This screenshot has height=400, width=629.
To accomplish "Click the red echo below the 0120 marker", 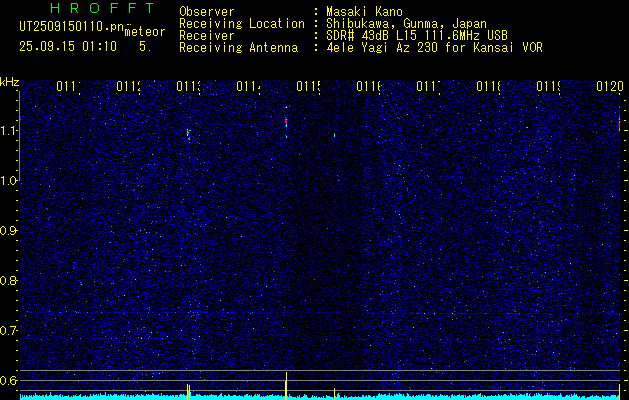I will click(x=619, y=125).
